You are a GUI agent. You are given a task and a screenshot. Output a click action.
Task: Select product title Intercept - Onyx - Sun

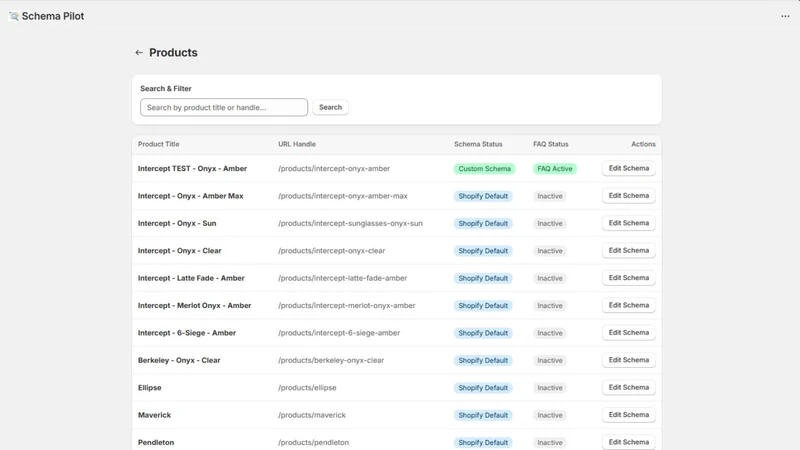(x=177, y=223)
